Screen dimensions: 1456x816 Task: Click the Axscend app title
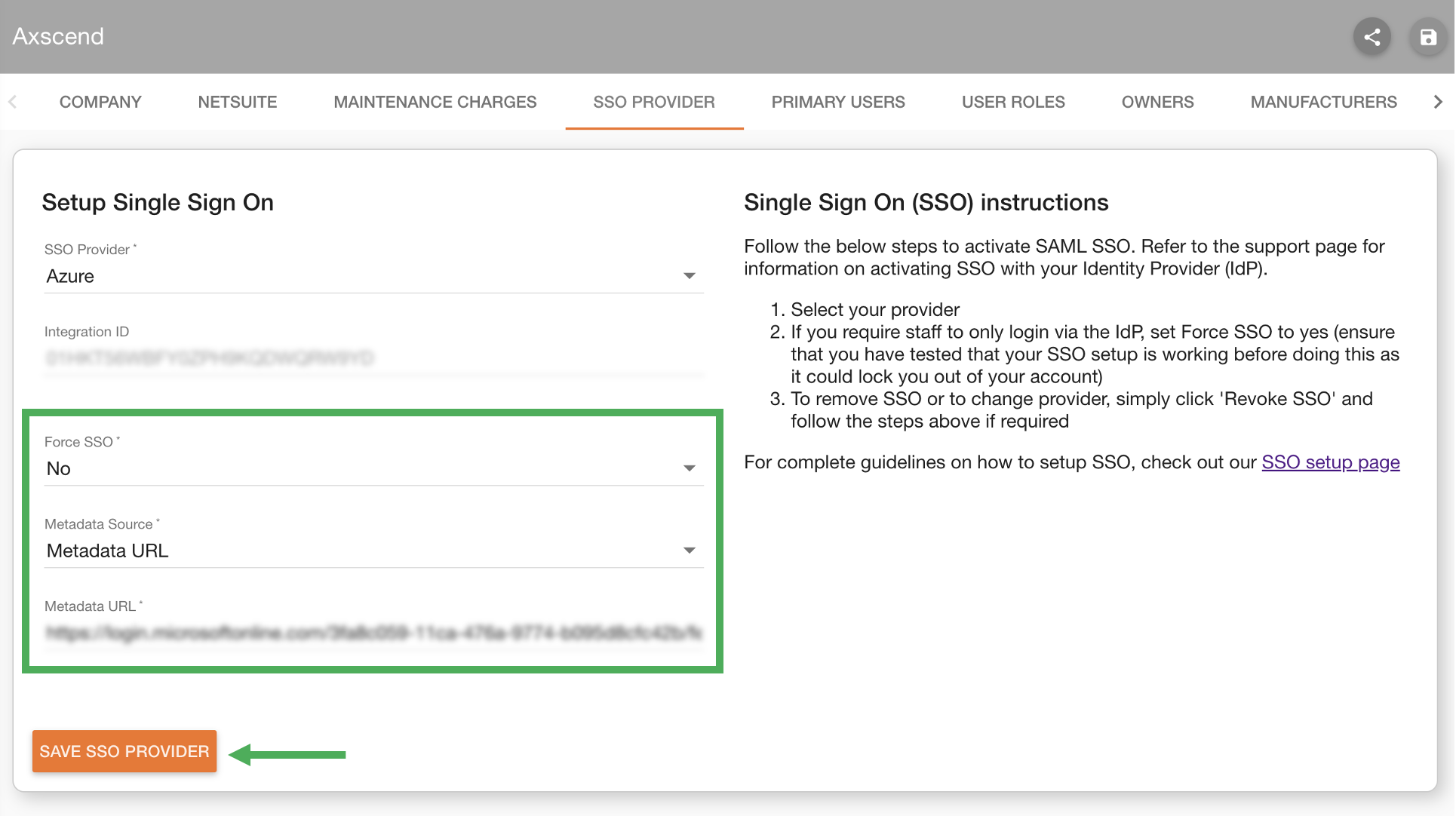(x=58, y=36)
